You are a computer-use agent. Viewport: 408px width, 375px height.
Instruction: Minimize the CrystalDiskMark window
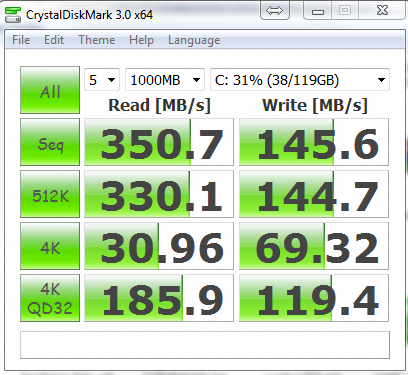pyautogui.click(x=318, y=11)
